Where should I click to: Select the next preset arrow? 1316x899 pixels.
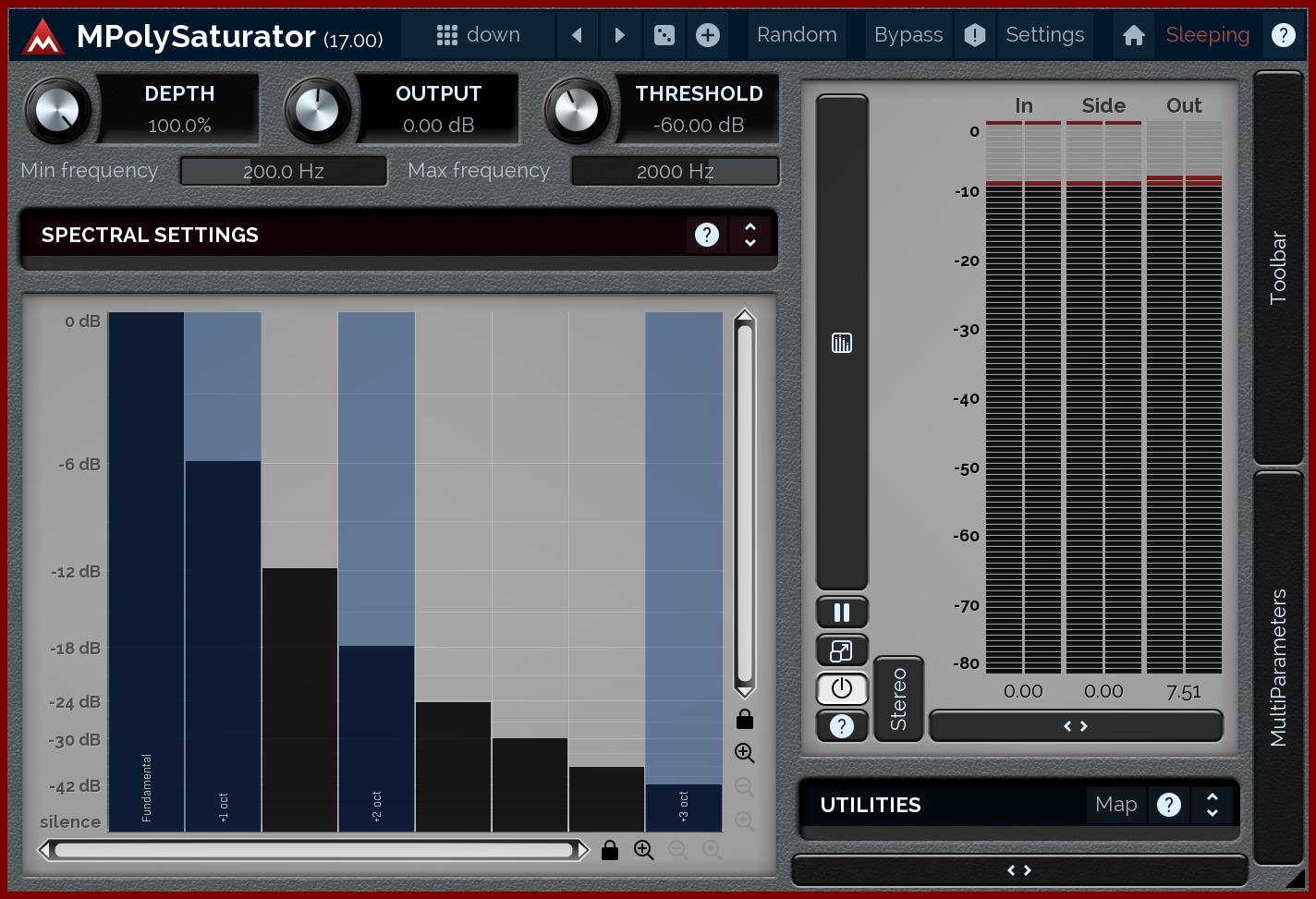620,35
